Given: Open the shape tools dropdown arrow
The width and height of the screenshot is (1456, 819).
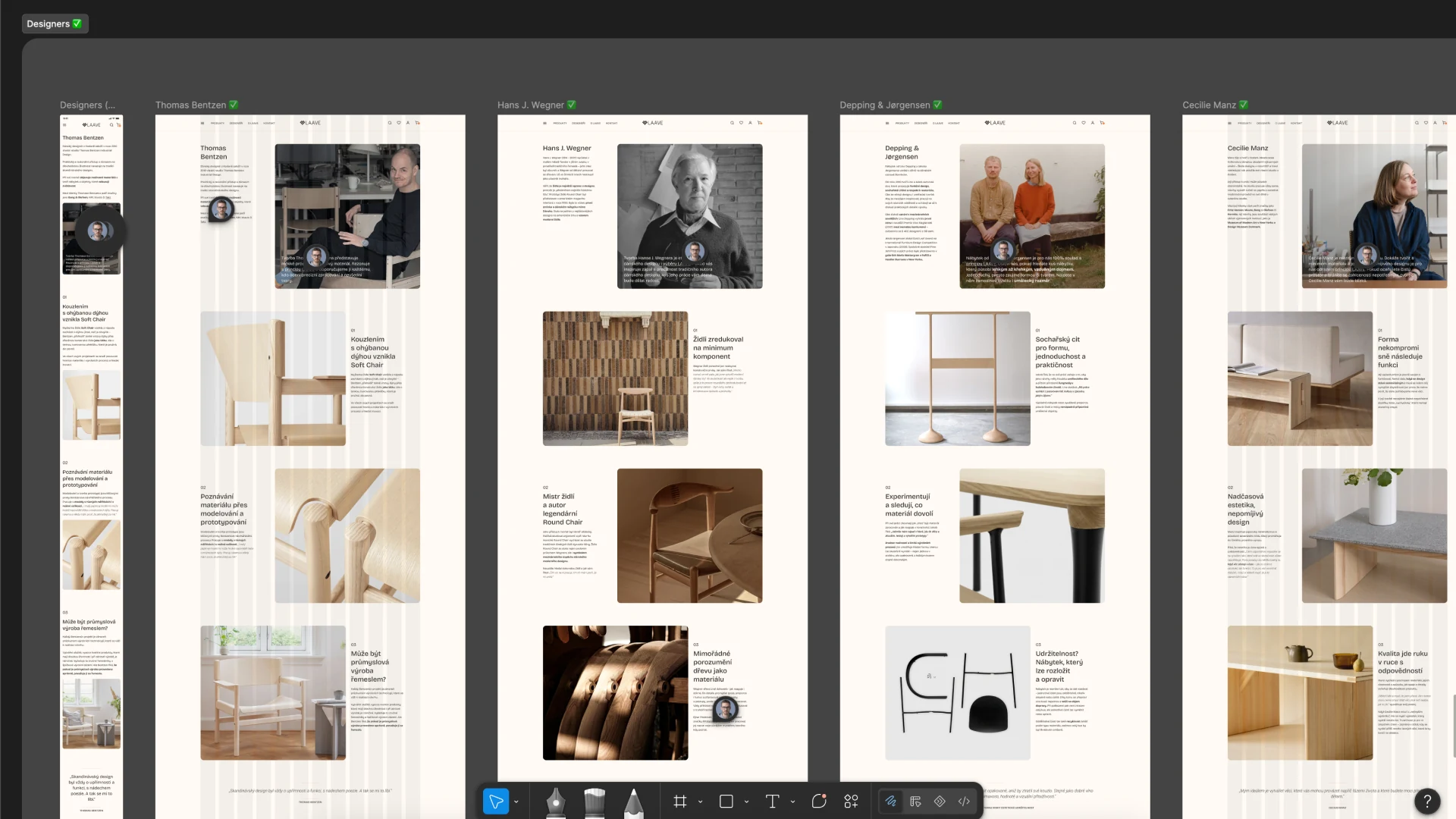Looking at the screenshot, I should click(746, 802).
